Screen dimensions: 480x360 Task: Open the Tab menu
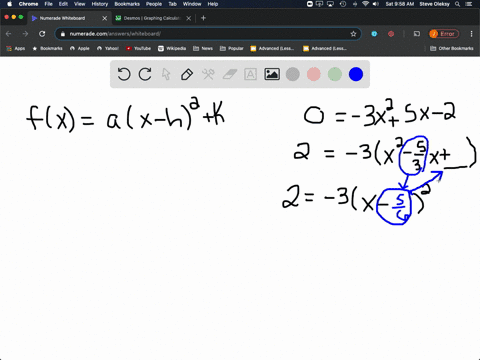pos(172,4)
